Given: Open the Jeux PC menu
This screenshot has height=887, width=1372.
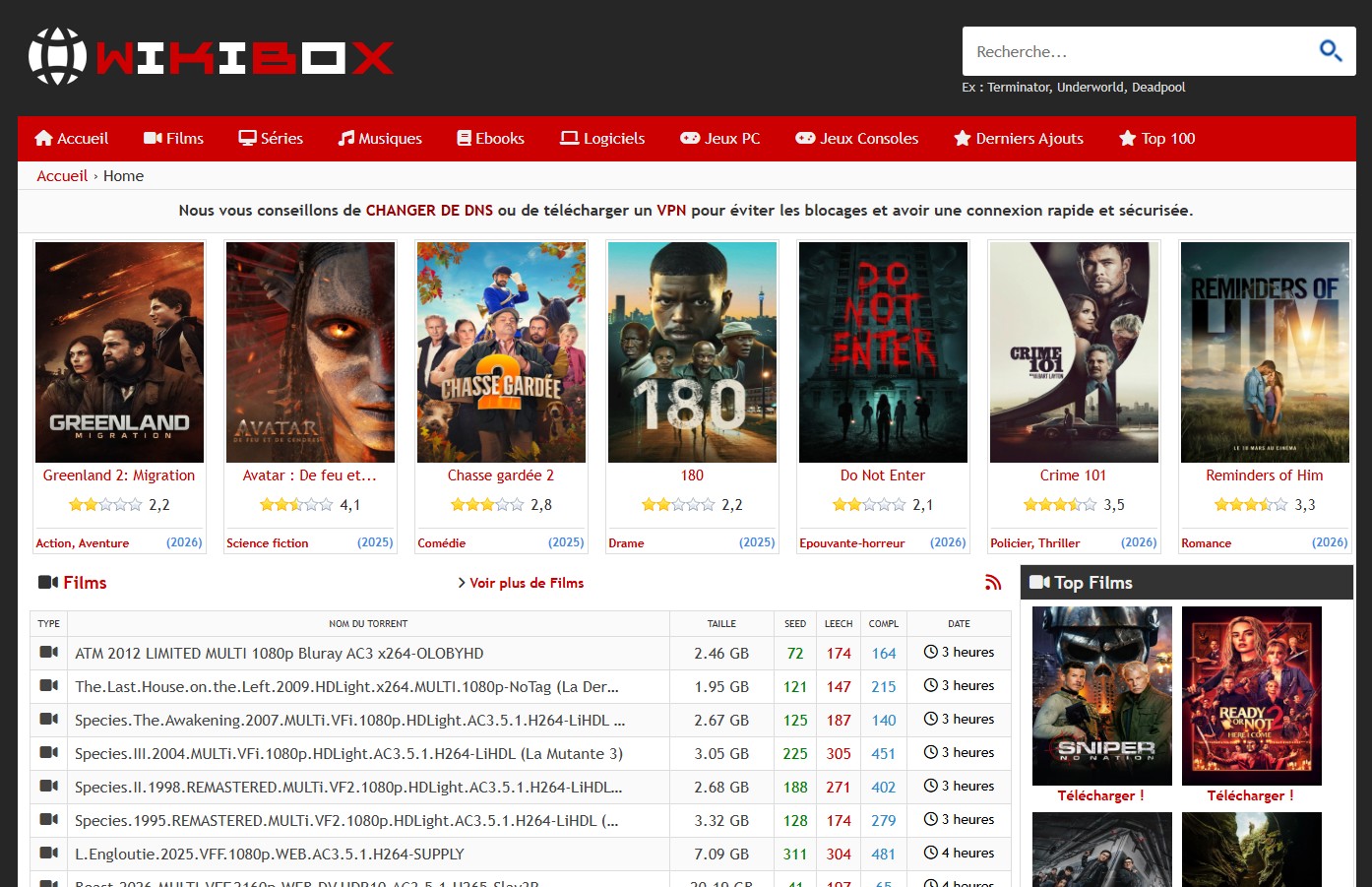Looking at the screenshot, I should (x=720, y=139).
